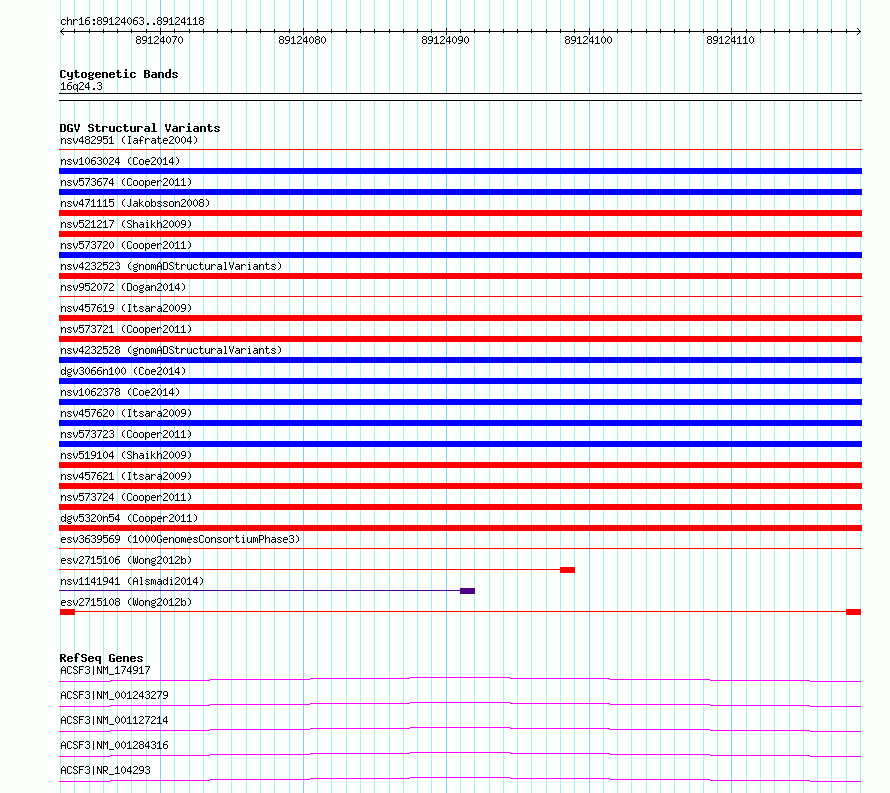Click the blue bar under nsv4232528
This screenshot has width=890, height=793.
(460, 360)
